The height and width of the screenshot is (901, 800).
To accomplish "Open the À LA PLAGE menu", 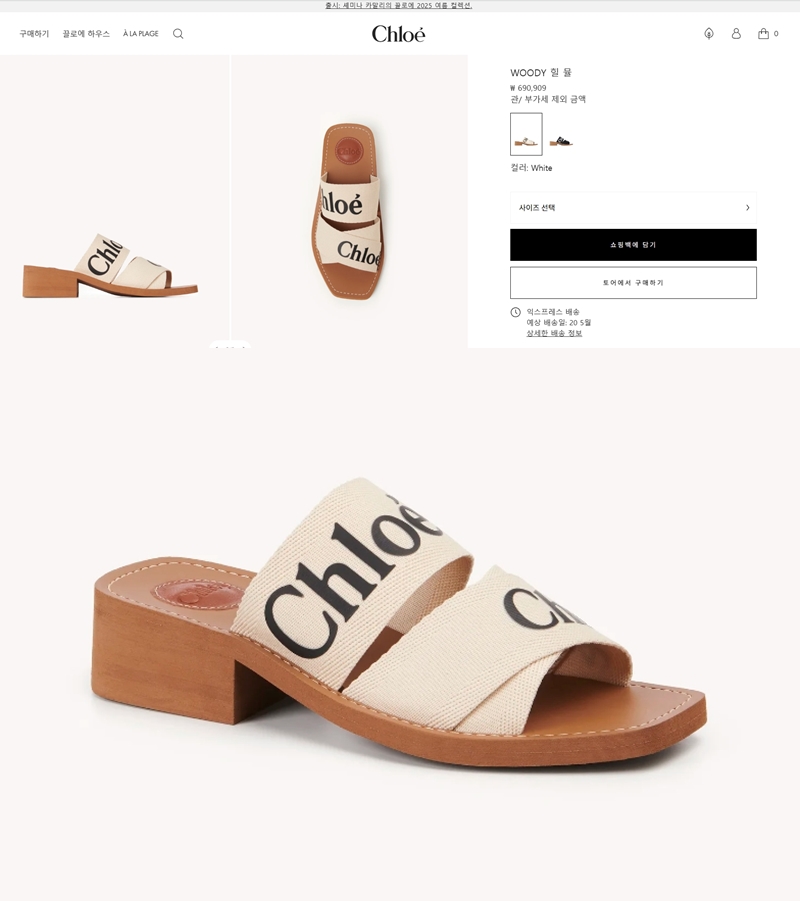I will click(x=141, y=34).
